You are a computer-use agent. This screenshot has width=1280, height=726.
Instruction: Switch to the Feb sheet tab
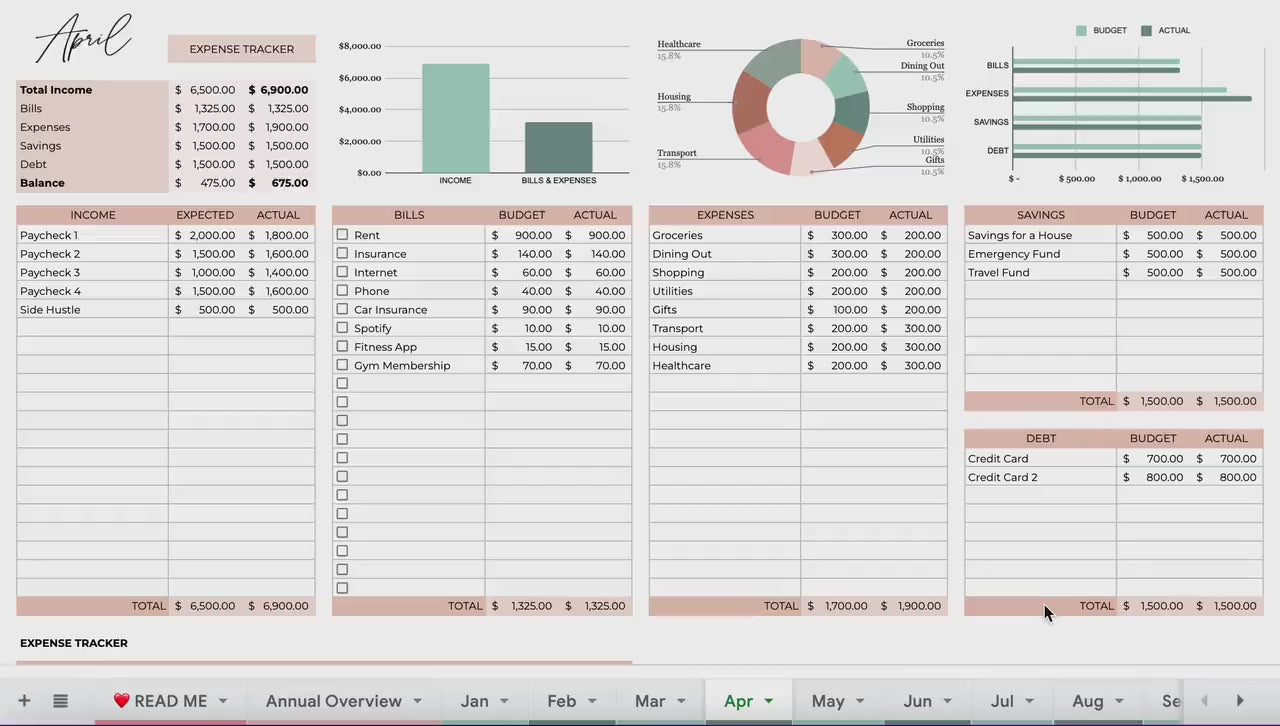562,701
